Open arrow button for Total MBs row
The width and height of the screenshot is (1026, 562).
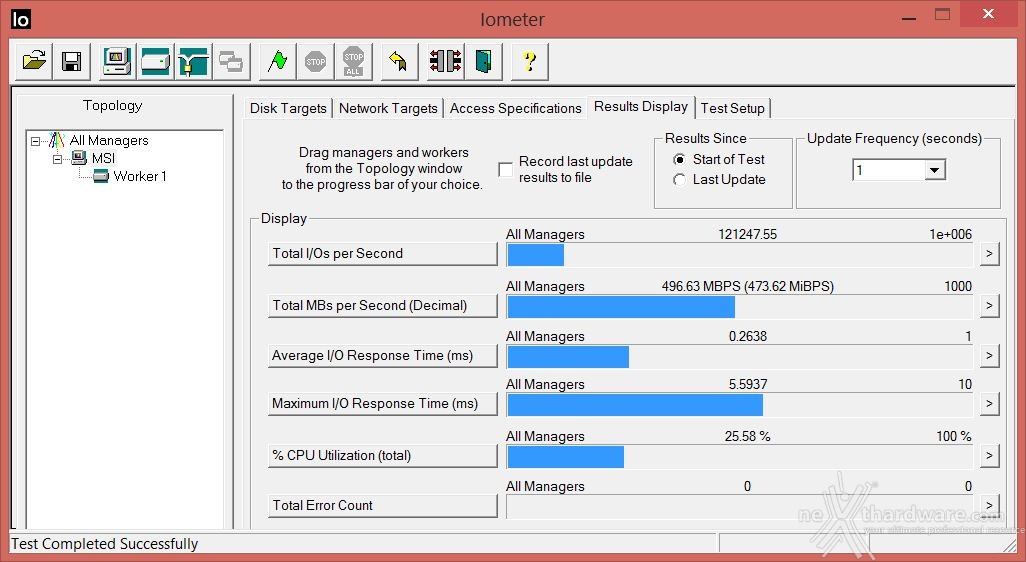click(989, 306)
